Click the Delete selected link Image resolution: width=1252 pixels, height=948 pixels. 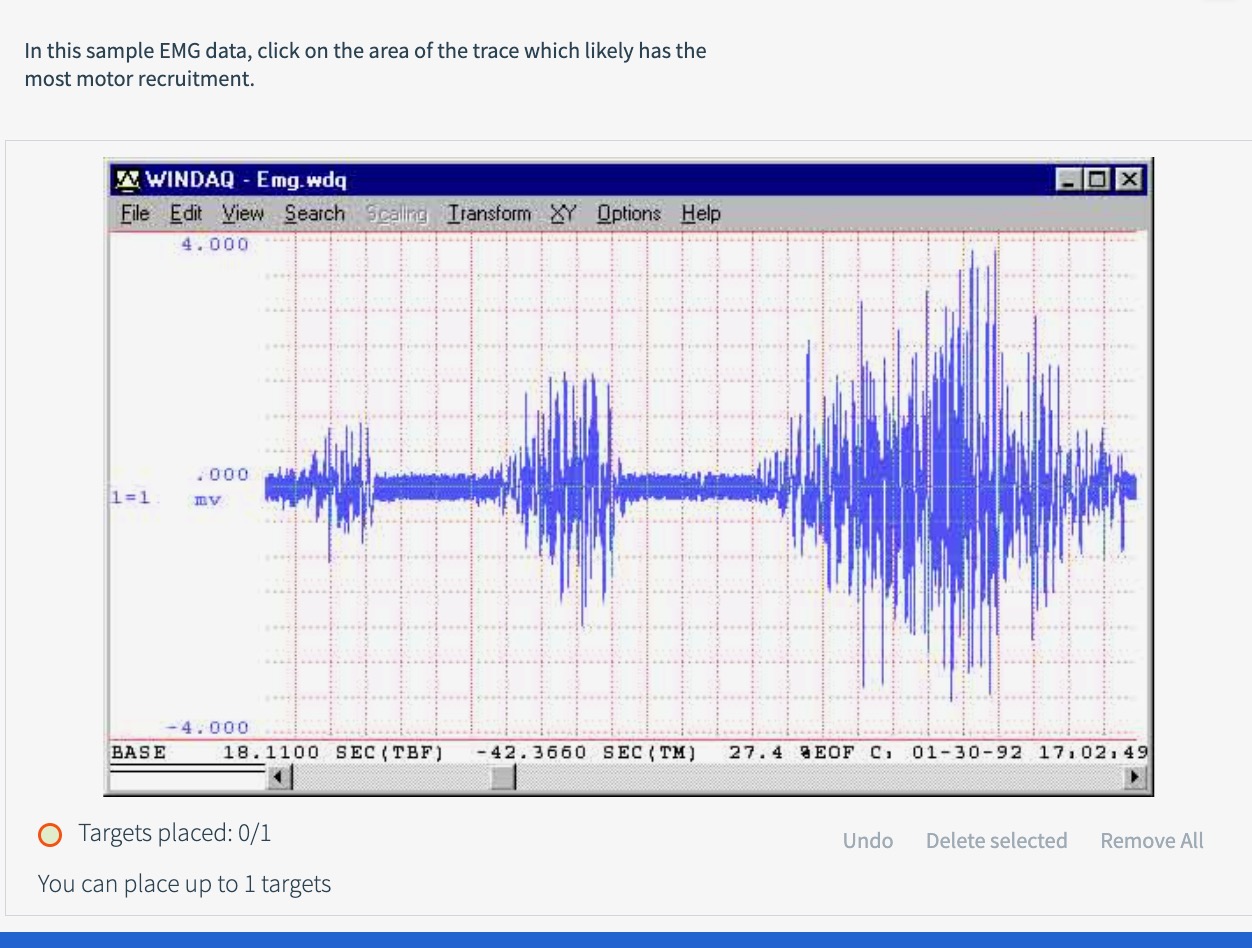pos(996,841)
